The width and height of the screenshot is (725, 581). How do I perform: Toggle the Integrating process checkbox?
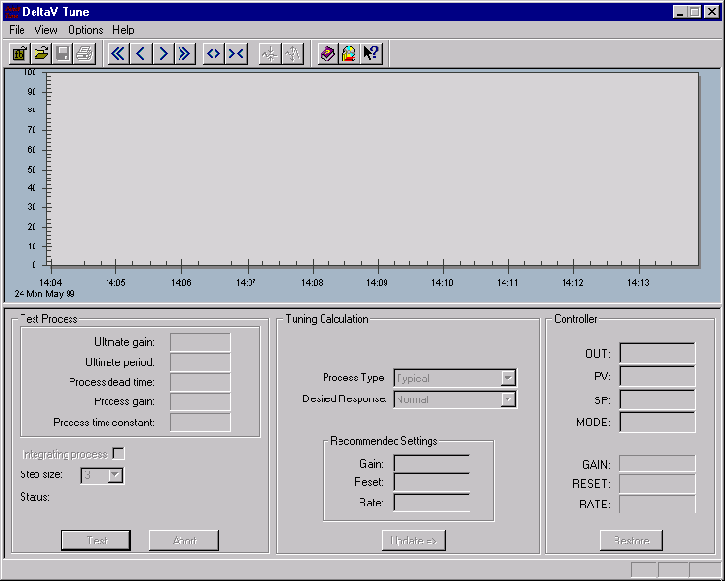pyautogui.click(x=119, y=454)
